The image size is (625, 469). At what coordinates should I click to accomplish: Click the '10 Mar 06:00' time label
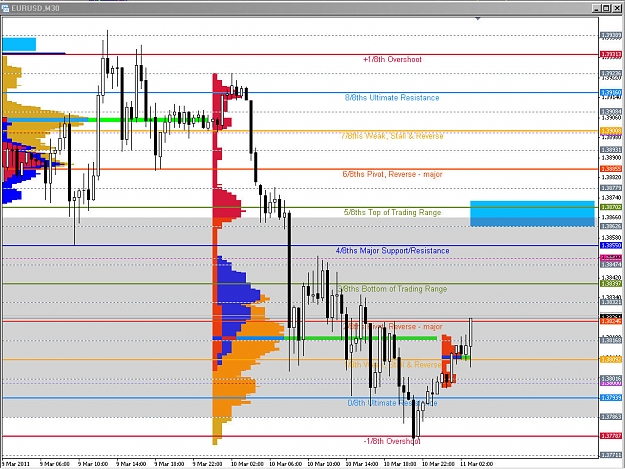tap(285, 464)
